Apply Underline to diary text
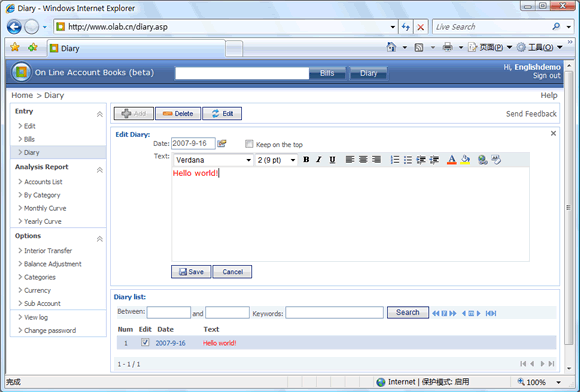Screen dimensions: 580x392 [332, 160]
